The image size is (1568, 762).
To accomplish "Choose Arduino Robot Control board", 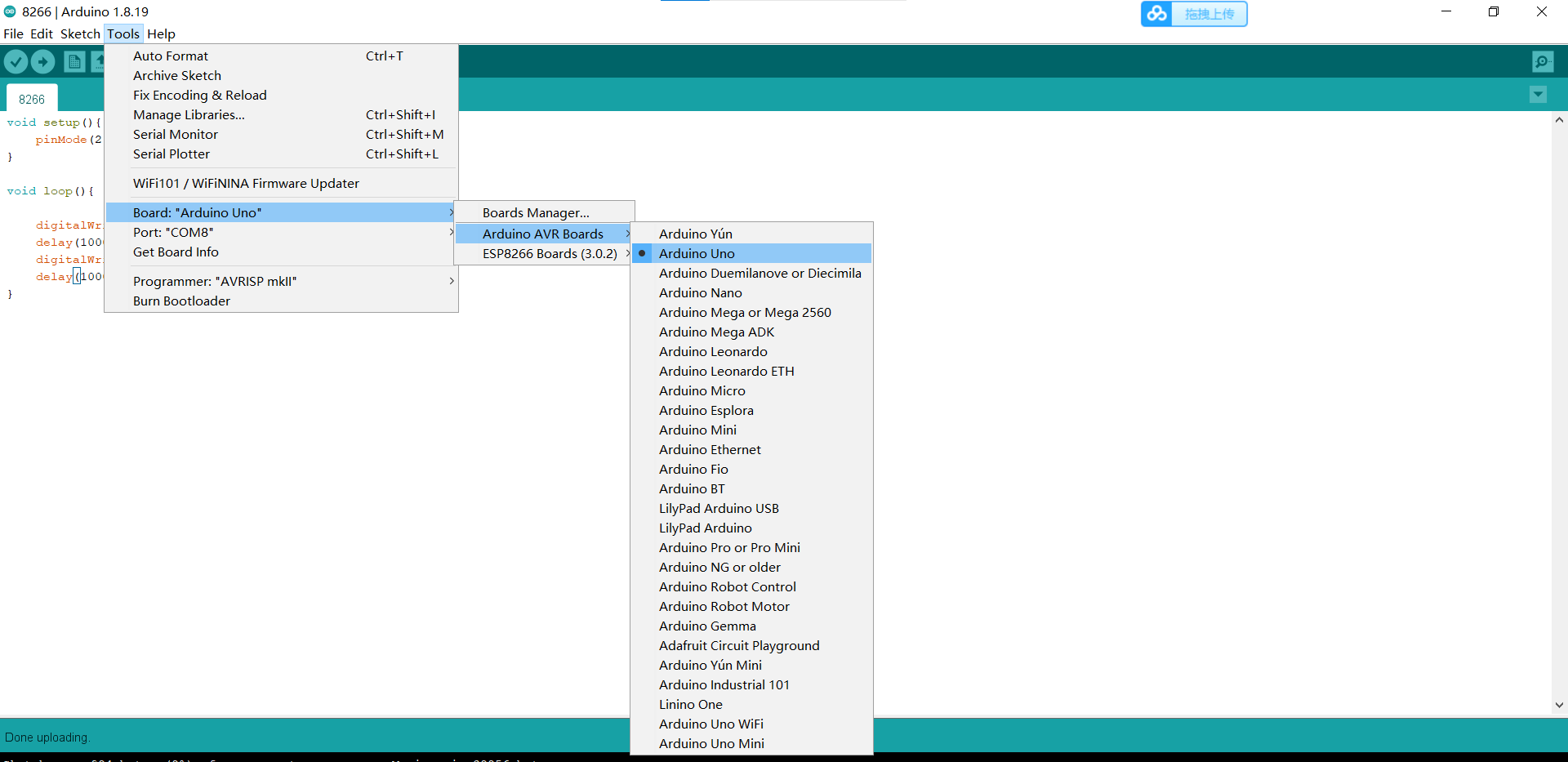I will tap(751, 586).
